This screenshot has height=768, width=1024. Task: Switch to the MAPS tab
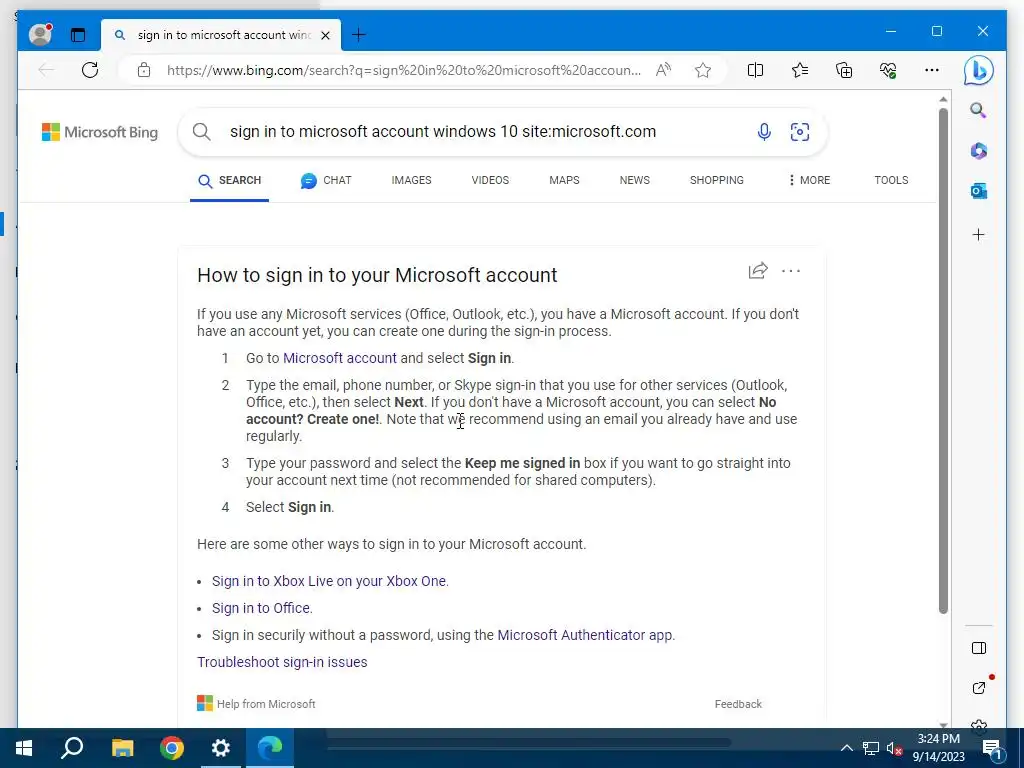pos(564,180)
